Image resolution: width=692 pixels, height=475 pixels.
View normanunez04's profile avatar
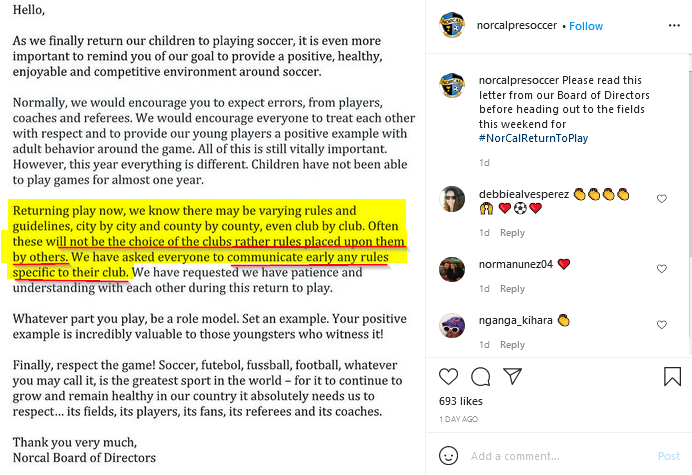[x=453, y=269]
